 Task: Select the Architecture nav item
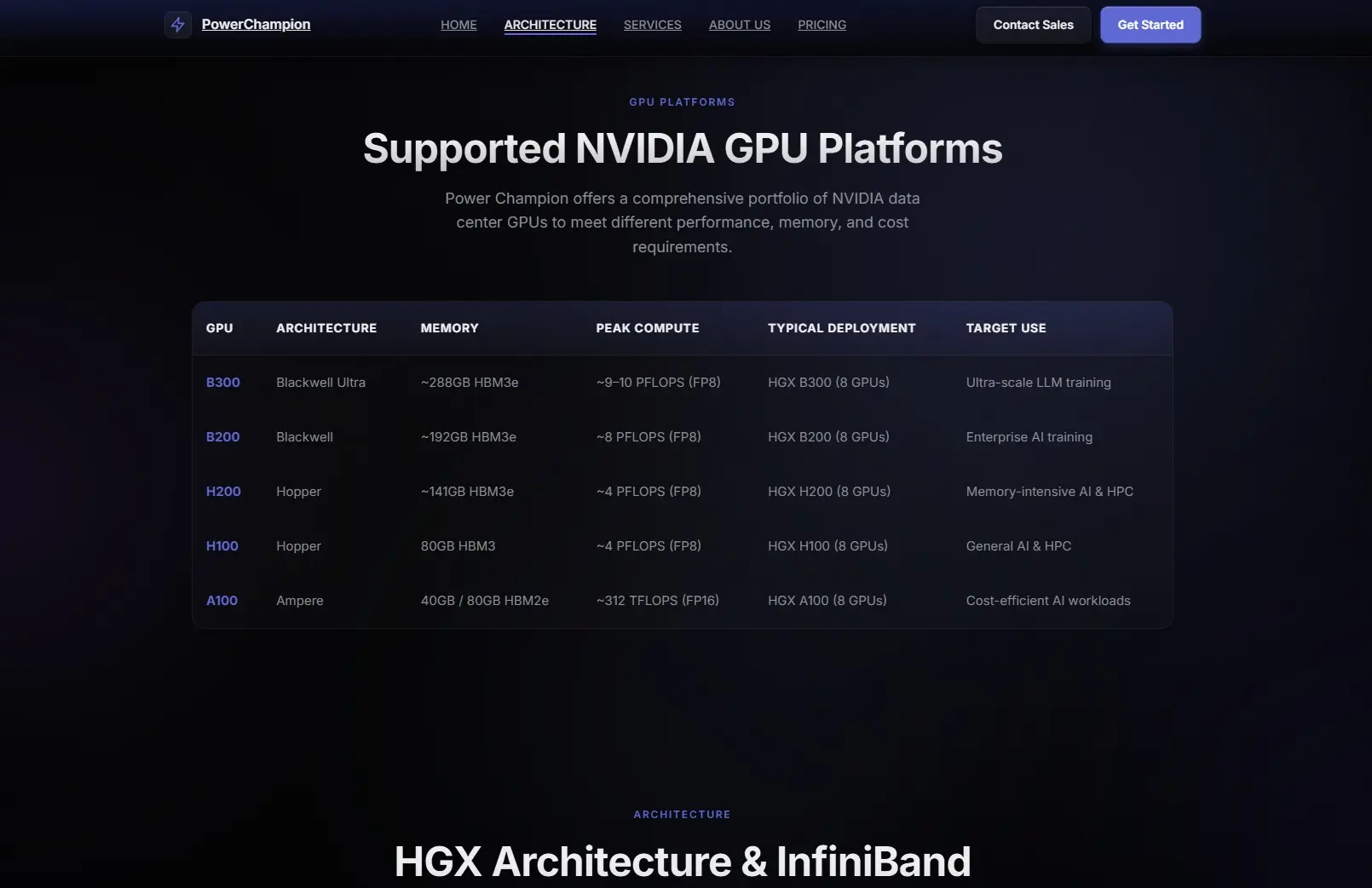[x=551, y=25]
